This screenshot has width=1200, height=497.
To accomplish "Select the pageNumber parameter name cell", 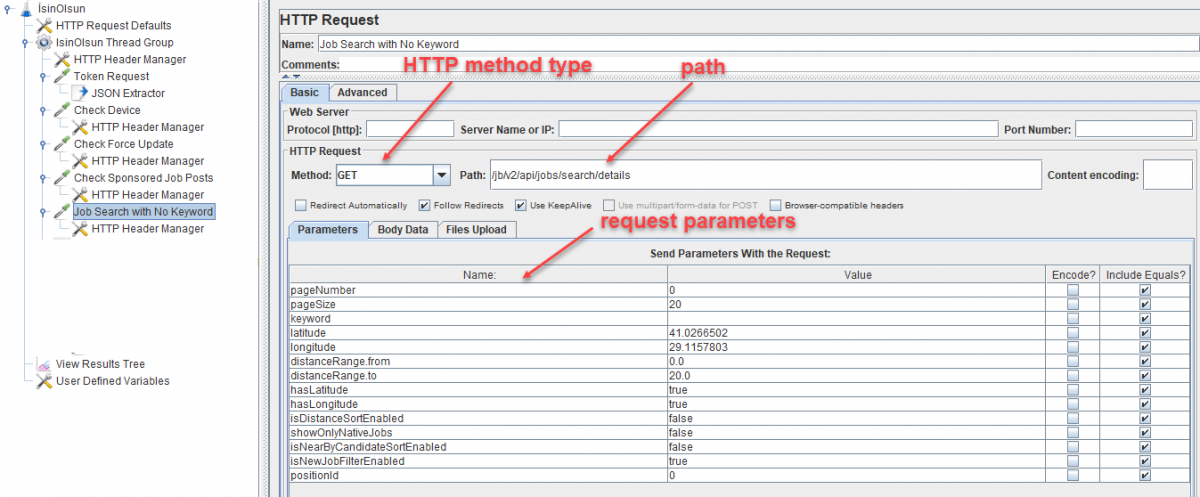I will tap(478, 290).
